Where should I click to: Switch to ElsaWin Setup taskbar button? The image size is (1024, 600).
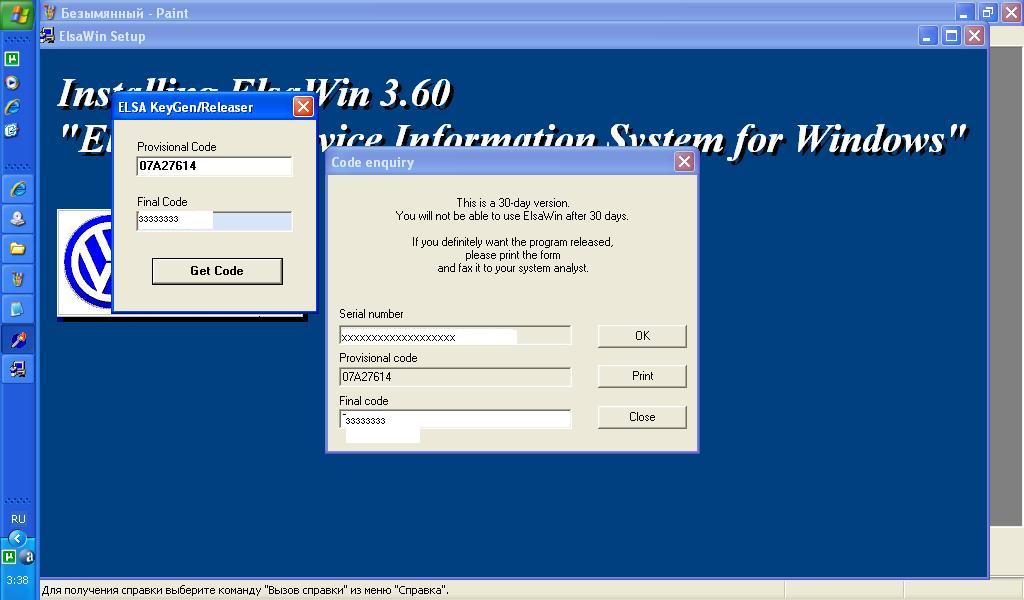(x=17, y=369)
